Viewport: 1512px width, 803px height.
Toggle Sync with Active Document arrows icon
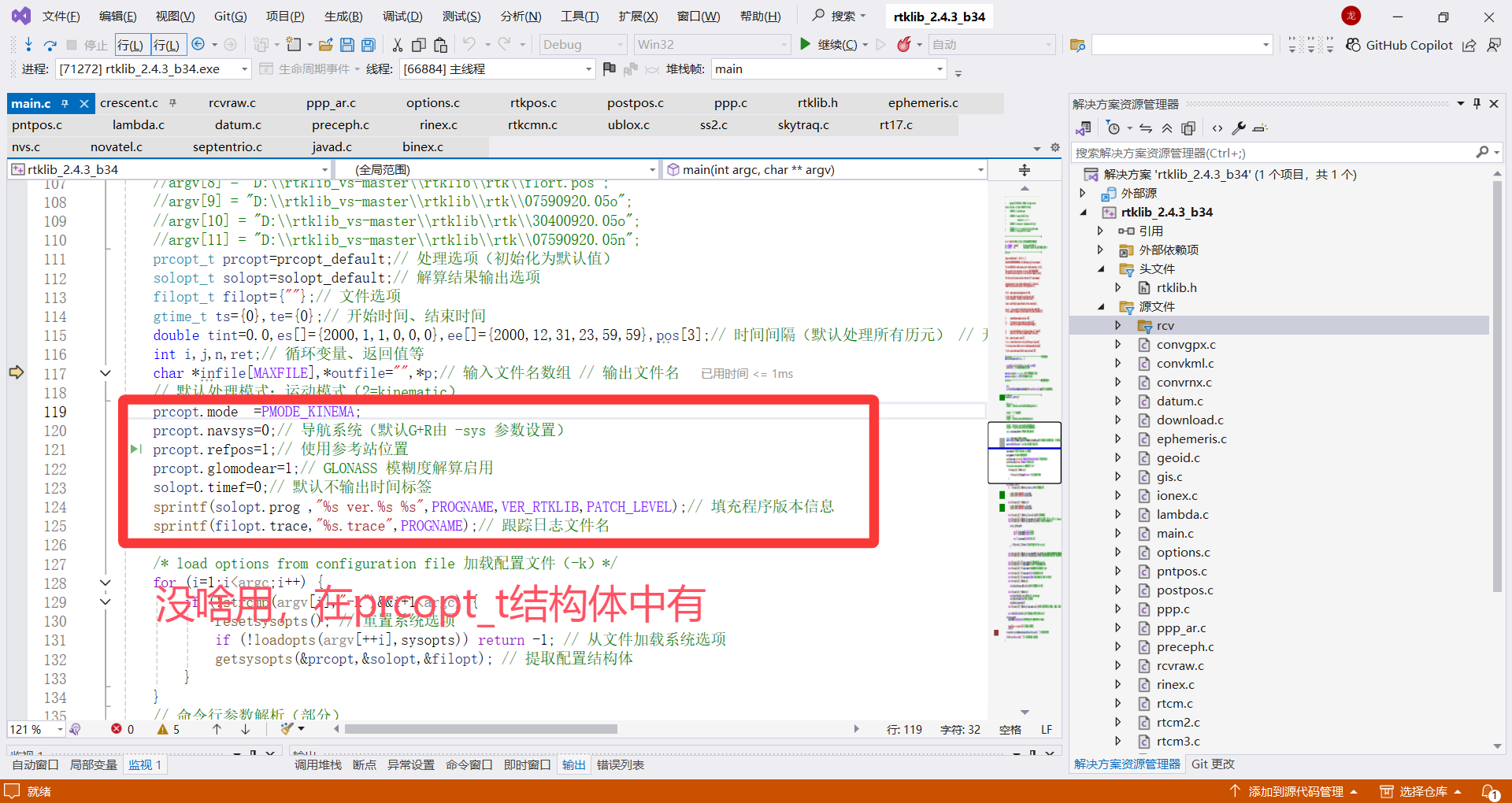click(x=1146, y=128)
